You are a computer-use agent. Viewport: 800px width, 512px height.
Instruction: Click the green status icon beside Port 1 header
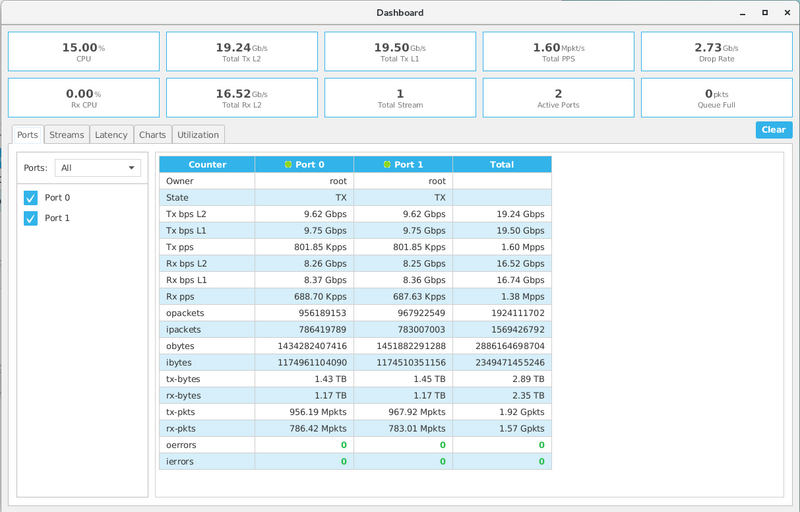(x=387, y=165)
